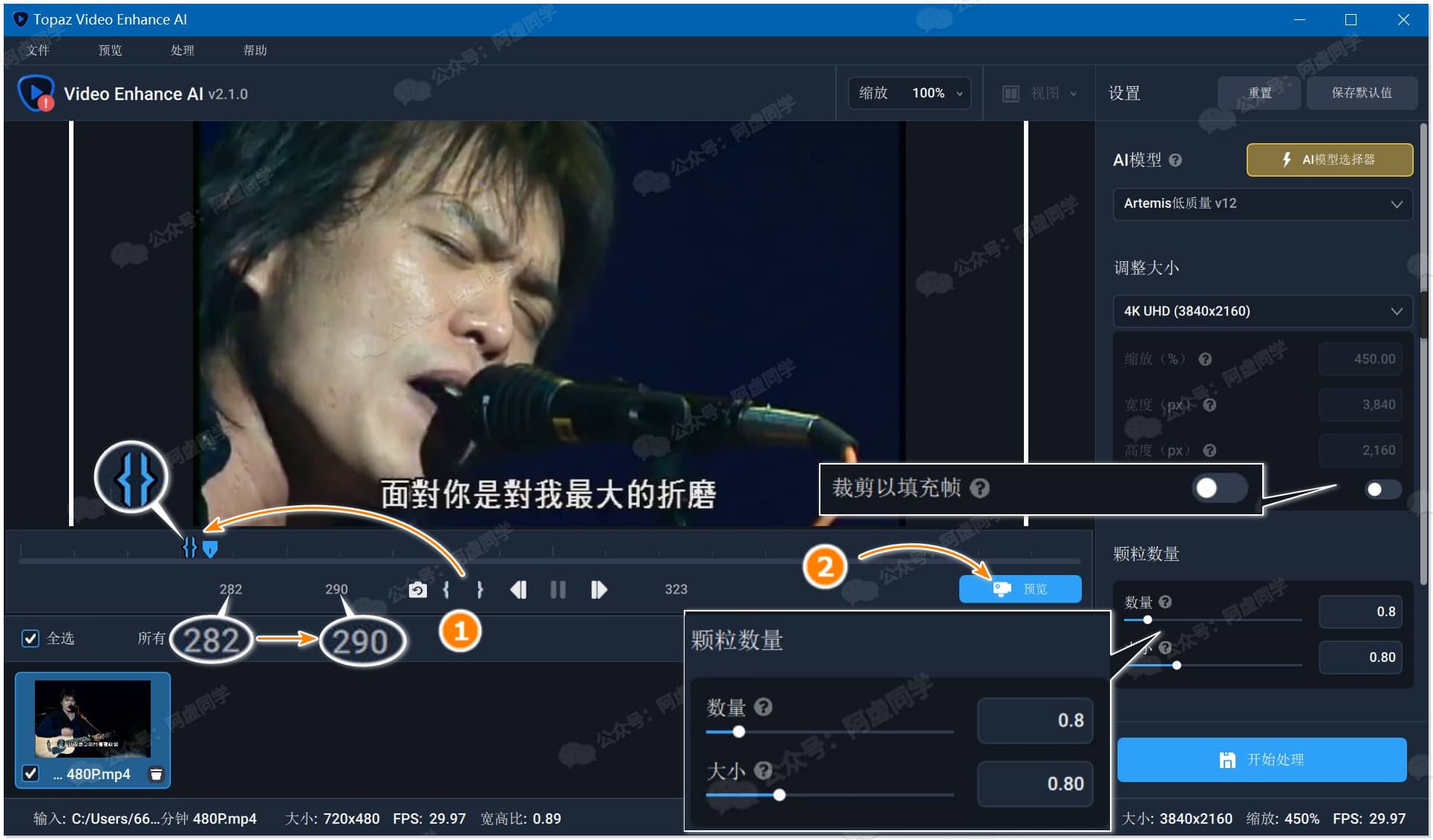Click the 保存默认值 button

pyautogui.click(x=1361, y=93)
